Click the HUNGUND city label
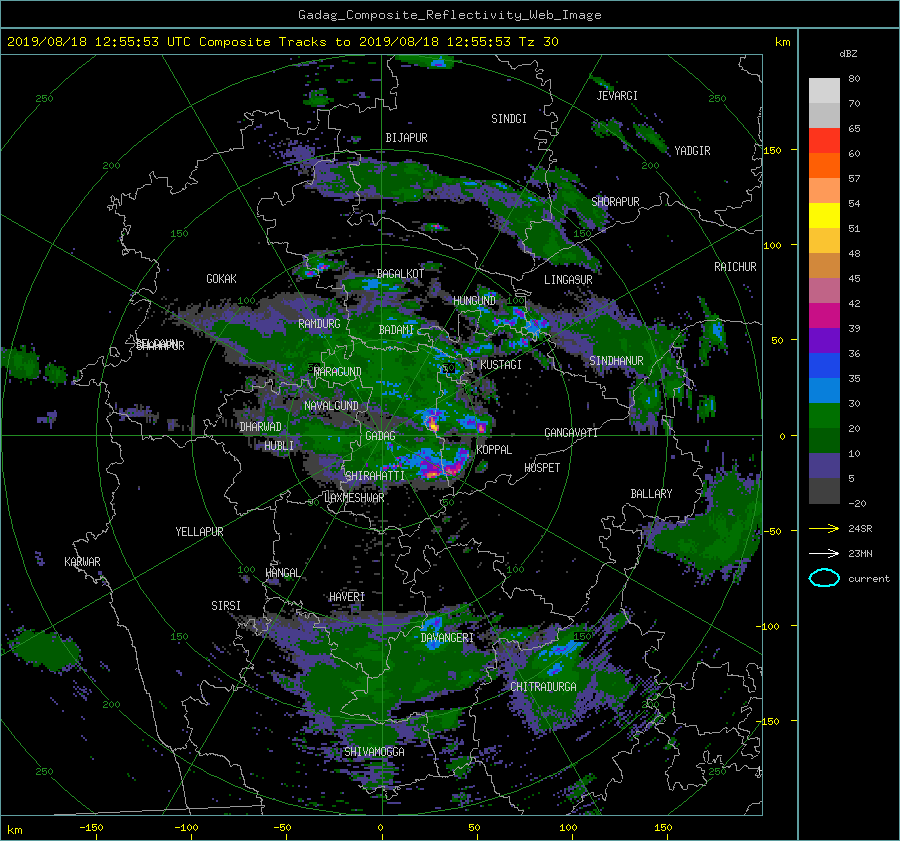Screen dimensions: 900x841 point(474,301)
